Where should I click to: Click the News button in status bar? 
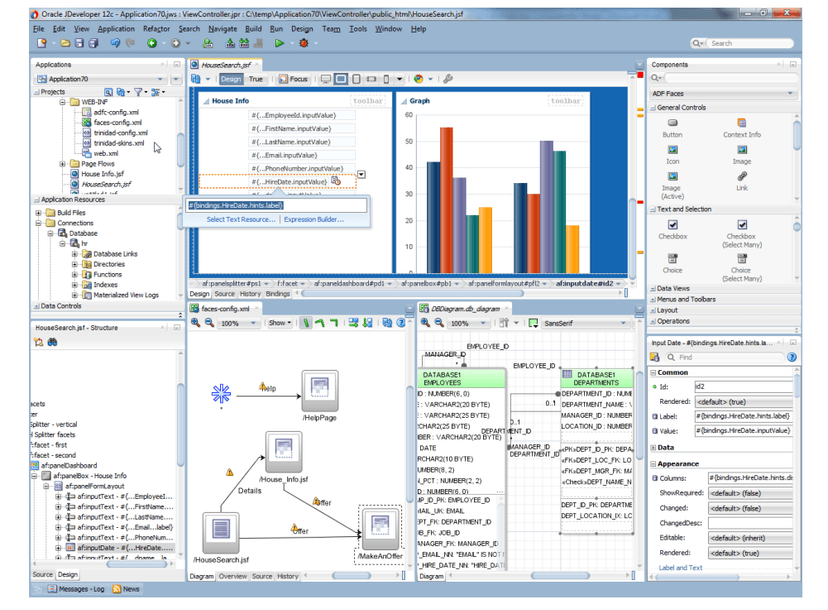(x=126, y=589)
